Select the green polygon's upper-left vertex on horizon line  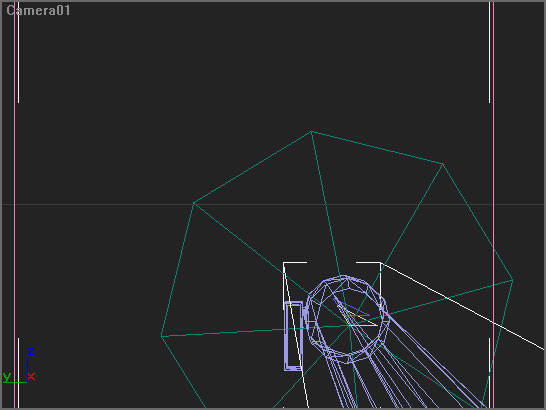pyautogui.click(x=194, y=203)
